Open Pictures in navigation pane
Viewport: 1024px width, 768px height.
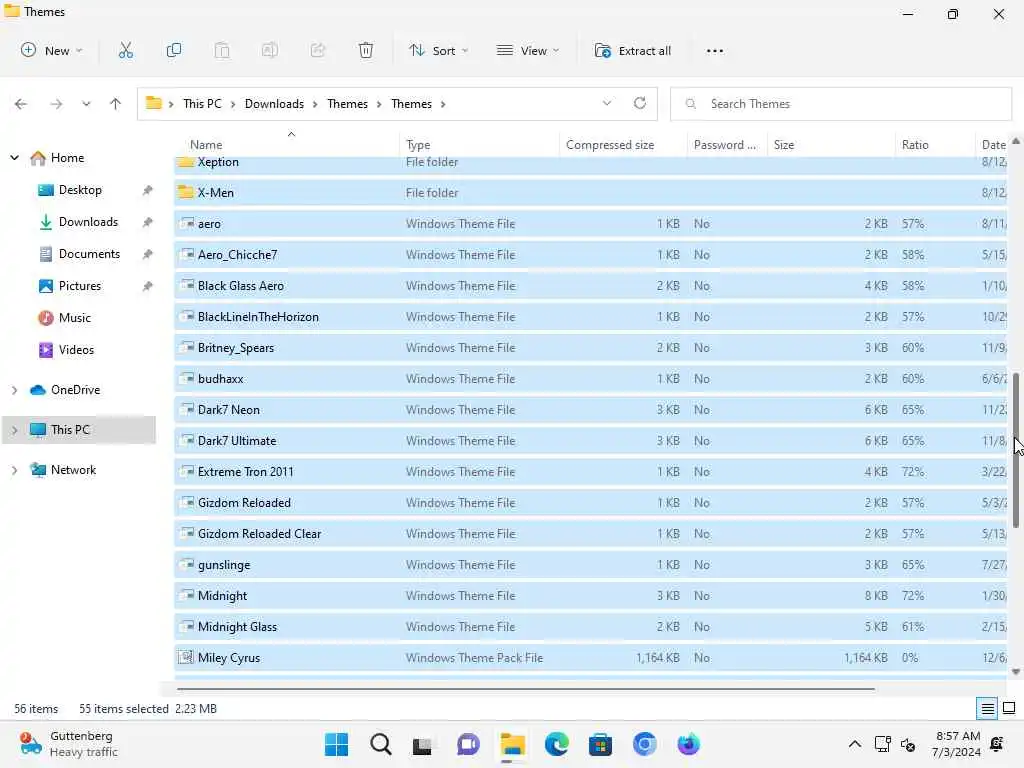point(80,285)
